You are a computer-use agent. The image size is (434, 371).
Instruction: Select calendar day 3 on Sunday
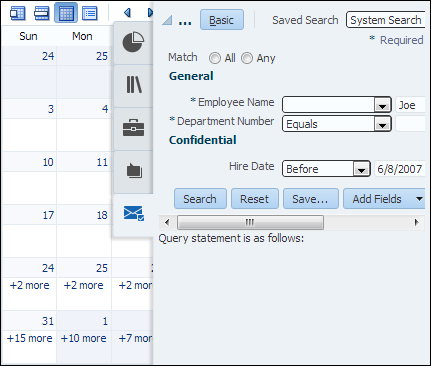click(51, 109)
